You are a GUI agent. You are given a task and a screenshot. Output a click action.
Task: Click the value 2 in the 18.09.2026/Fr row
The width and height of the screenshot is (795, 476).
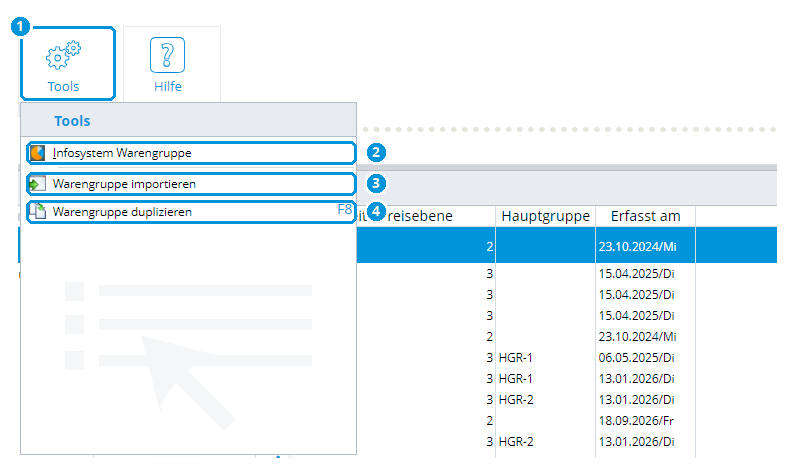(489, 421)
